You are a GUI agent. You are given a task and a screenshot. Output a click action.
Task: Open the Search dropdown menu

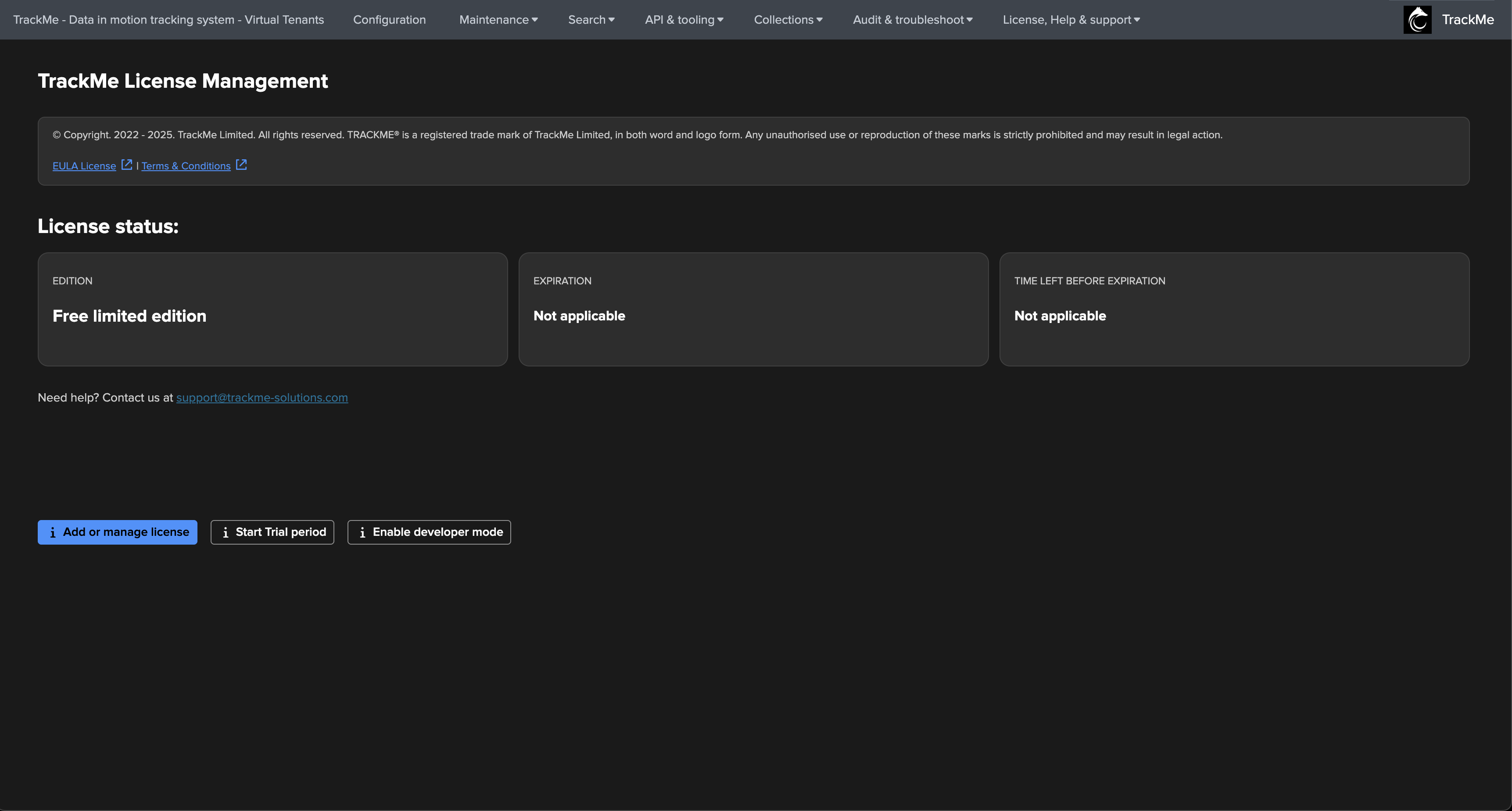point(591,19)
